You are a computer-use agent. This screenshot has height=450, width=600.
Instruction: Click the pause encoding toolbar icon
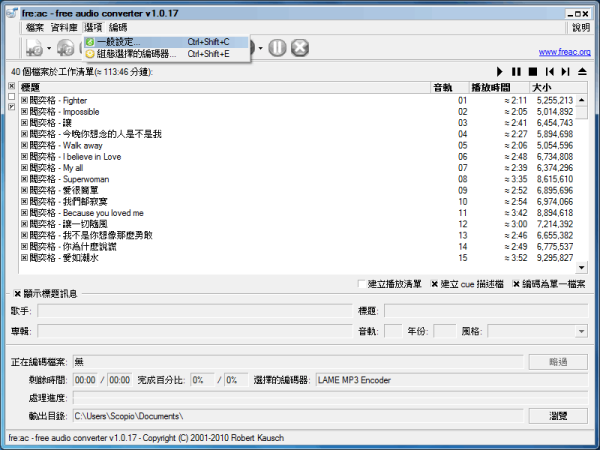coord(277,48)
